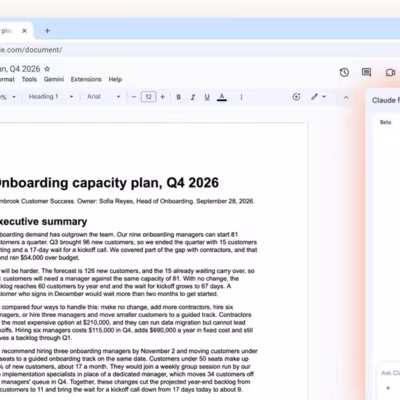Open more toolbar options menu
The width and height of the screenshot is (400, 400).
pyautogui.click(x=241, y=97)
